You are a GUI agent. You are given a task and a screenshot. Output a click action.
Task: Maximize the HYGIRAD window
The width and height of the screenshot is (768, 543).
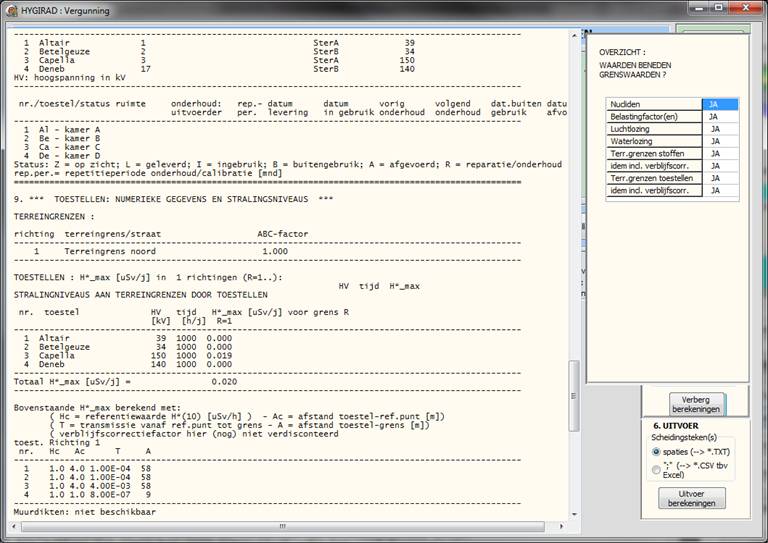[x=719, y=7]
